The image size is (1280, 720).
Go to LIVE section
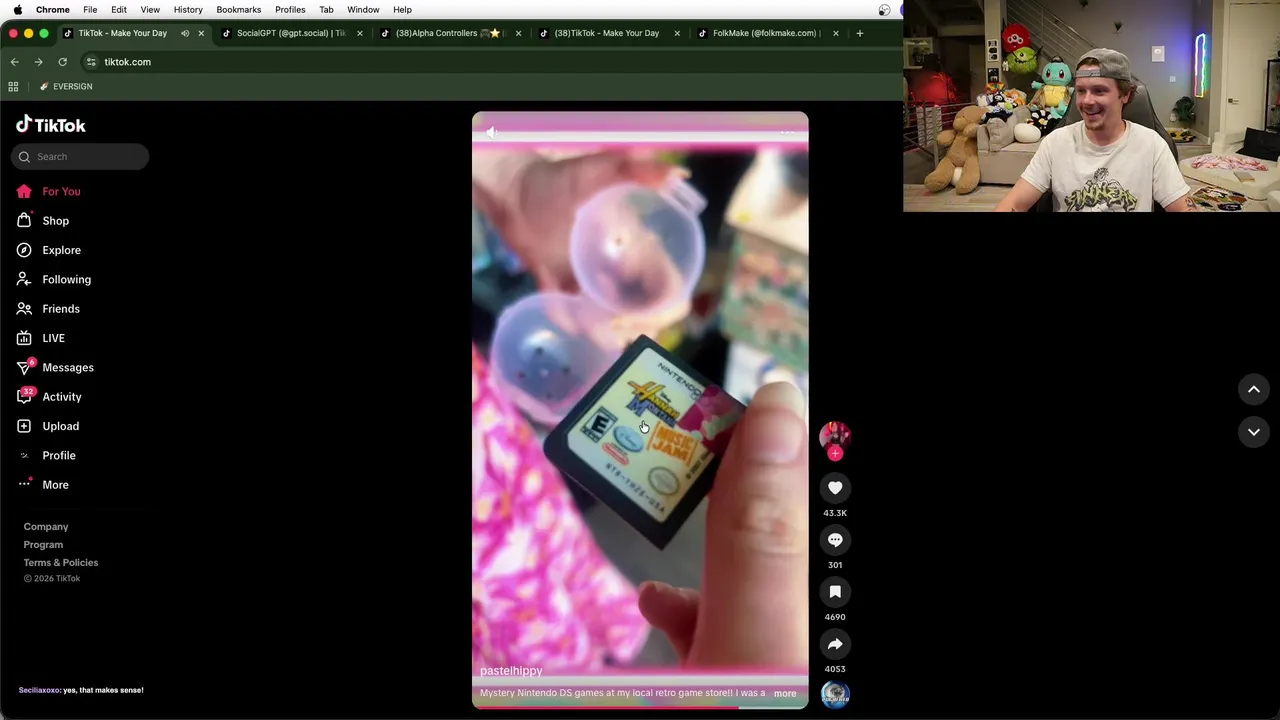tap(53, 338)
